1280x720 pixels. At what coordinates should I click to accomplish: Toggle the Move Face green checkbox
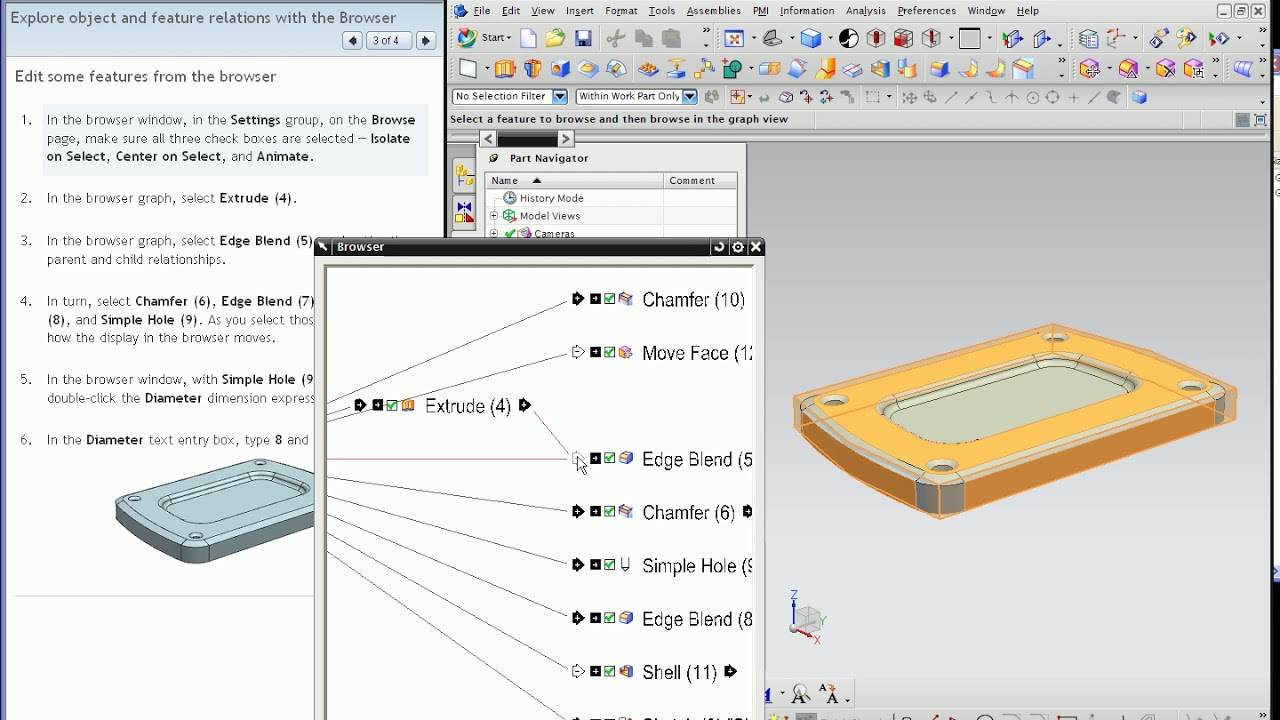pos(610,352)
